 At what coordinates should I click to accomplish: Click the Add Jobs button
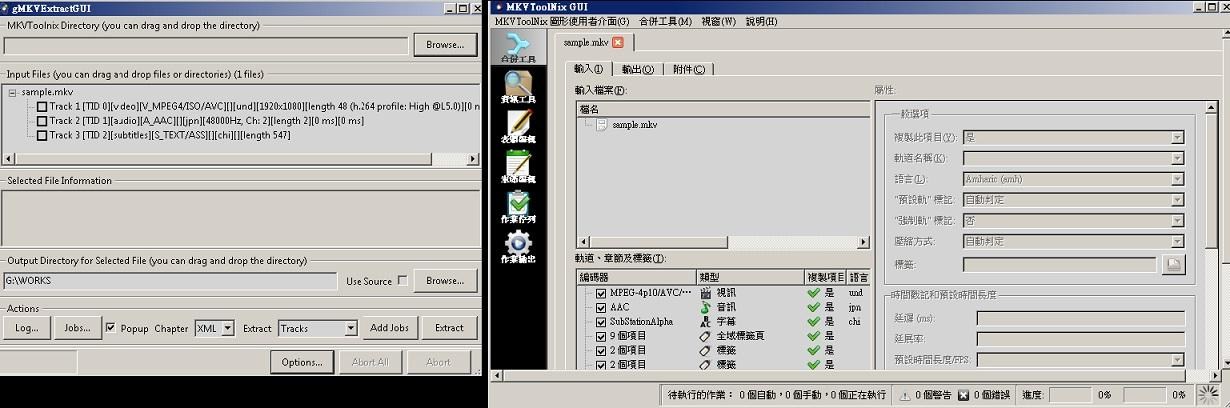tap(389, 328)
